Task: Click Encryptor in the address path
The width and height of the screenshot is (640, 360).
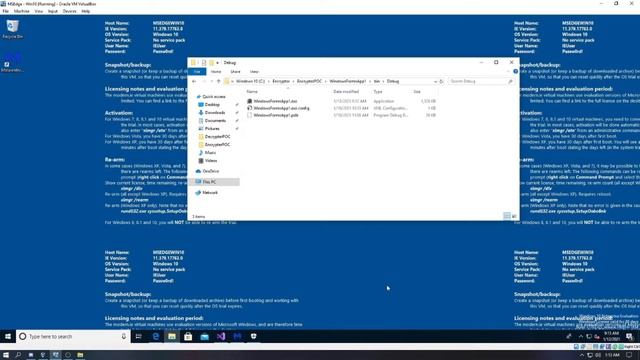Action: (x=281, y=81)
